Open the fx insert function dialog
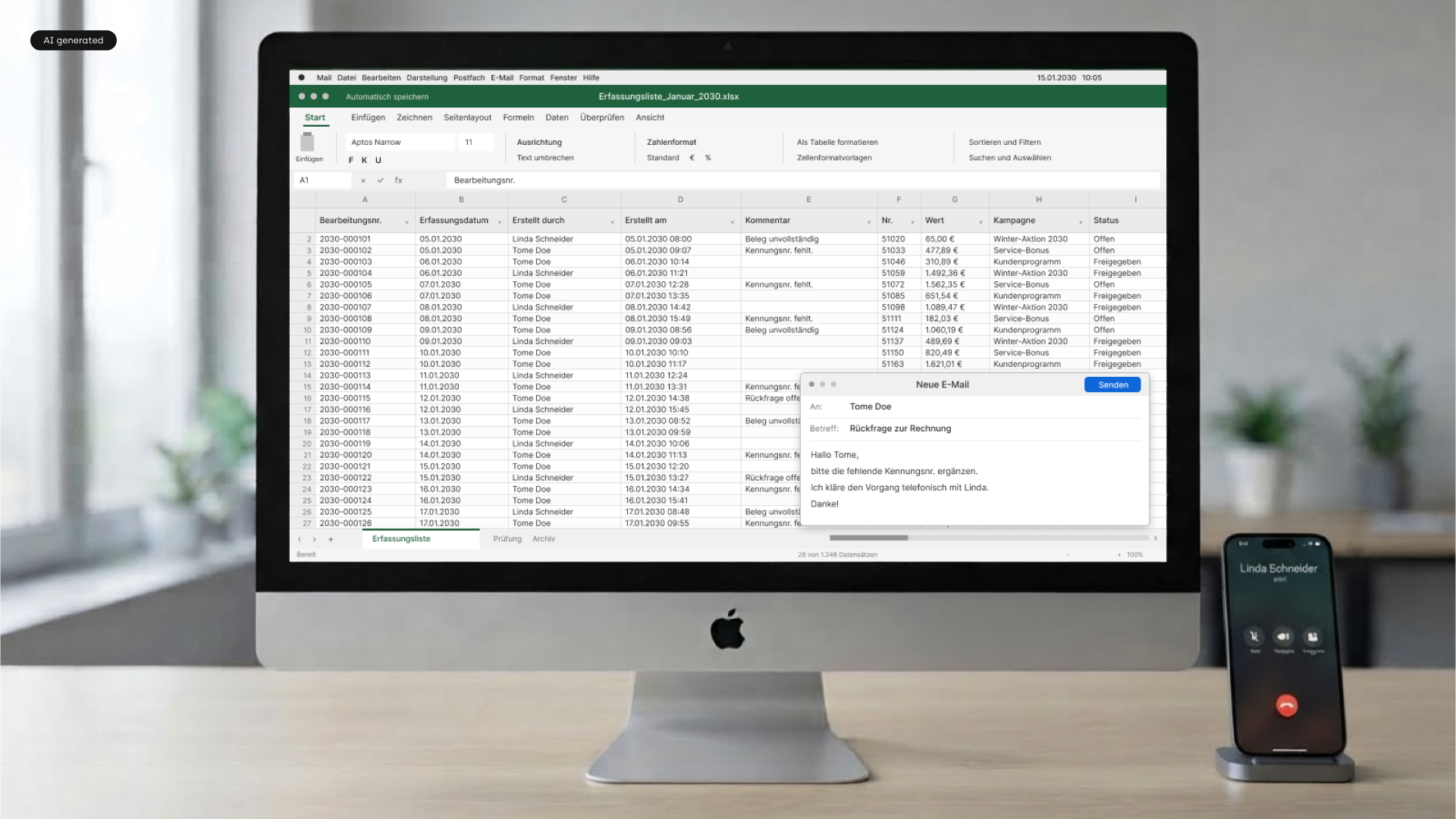 398,180
